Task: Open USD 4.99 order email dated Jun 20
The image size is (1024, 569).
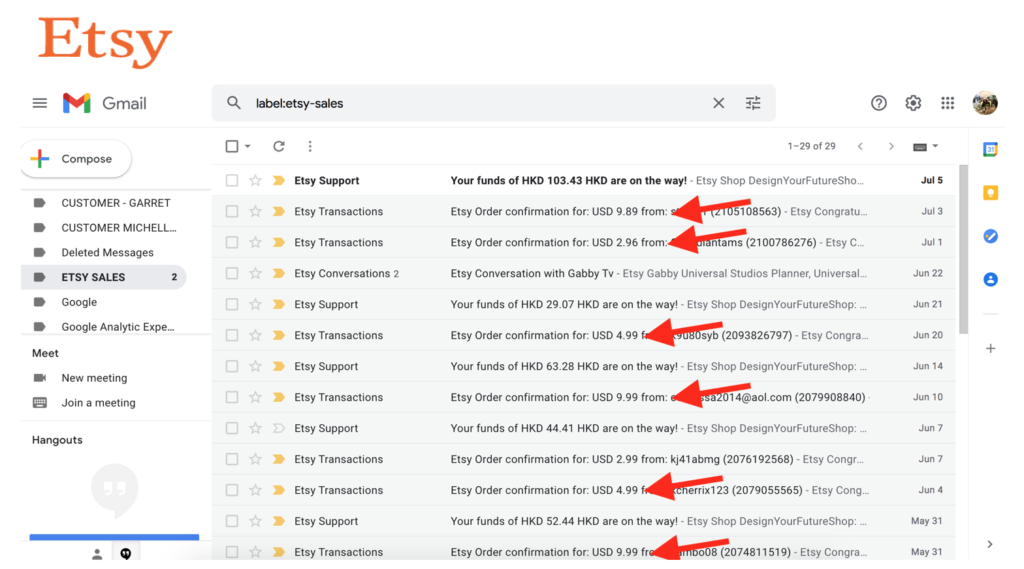Action: (x=584, y=335)
